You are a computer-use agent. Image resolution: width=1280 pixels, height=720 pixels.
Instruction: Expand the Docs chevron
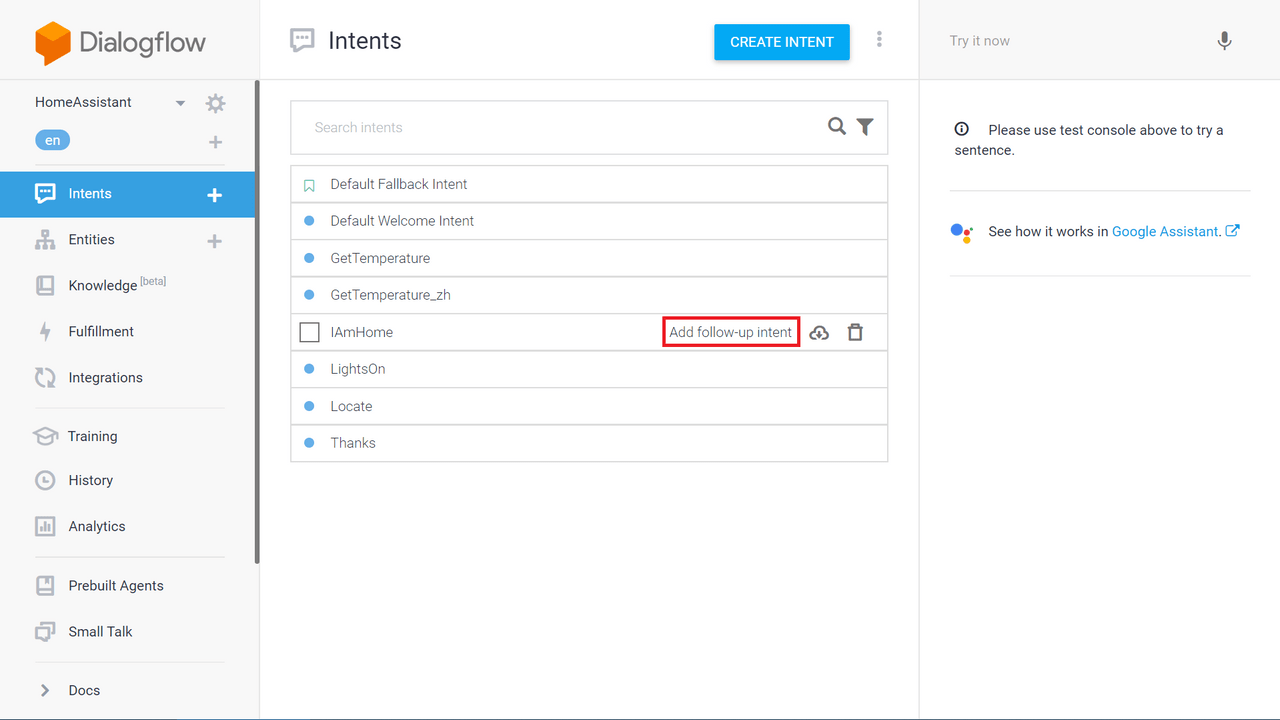coord(45,691)
